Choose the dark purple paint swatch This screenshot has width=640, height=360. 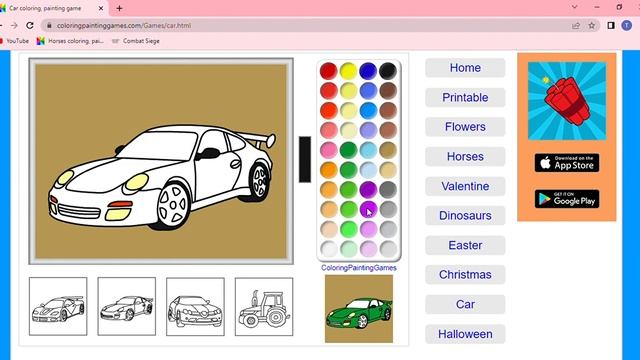(368, 189)
